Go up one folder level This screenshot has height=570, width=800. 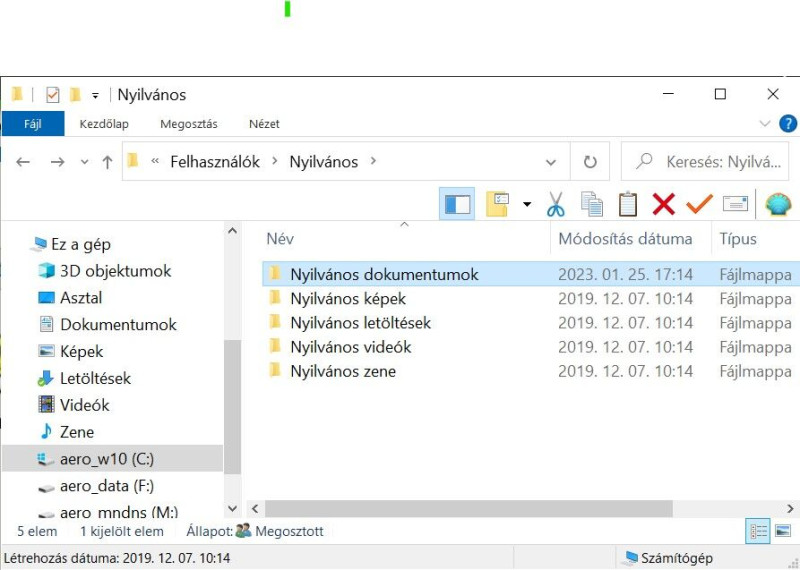[x=107, y=162]
